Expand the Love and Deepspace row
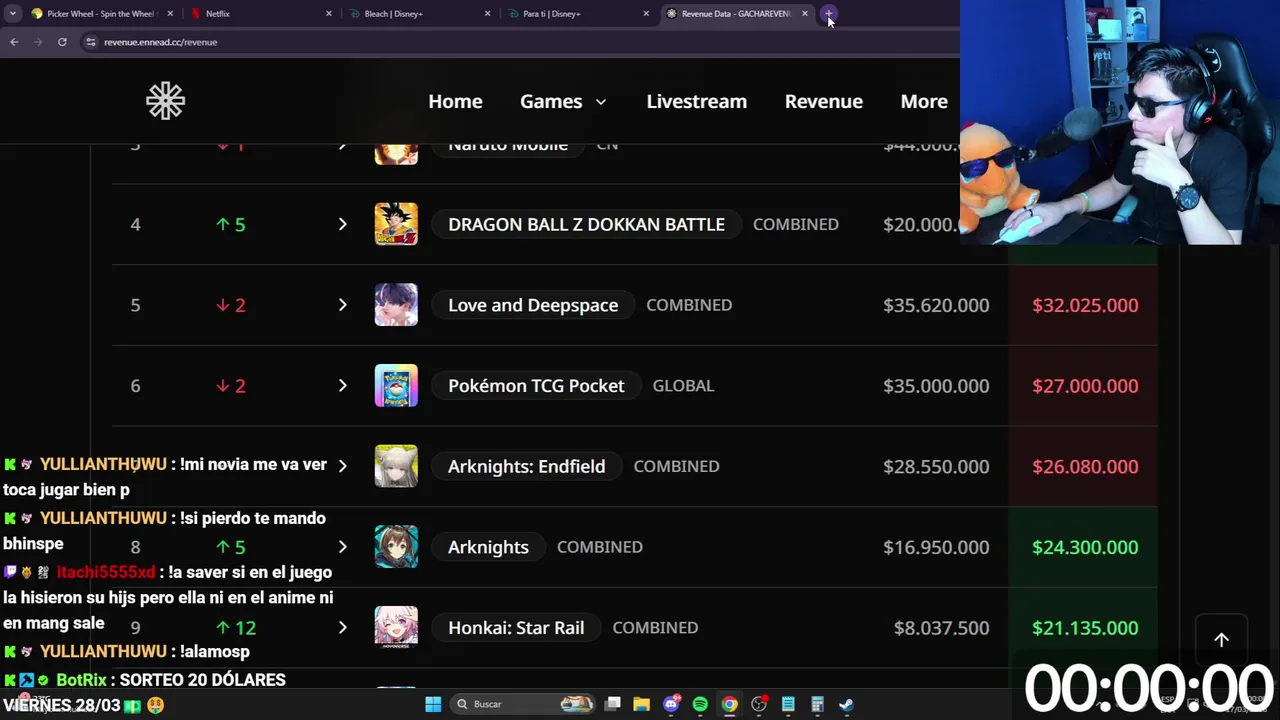This screenshot has height=720, width=1280. click(342, 305)
